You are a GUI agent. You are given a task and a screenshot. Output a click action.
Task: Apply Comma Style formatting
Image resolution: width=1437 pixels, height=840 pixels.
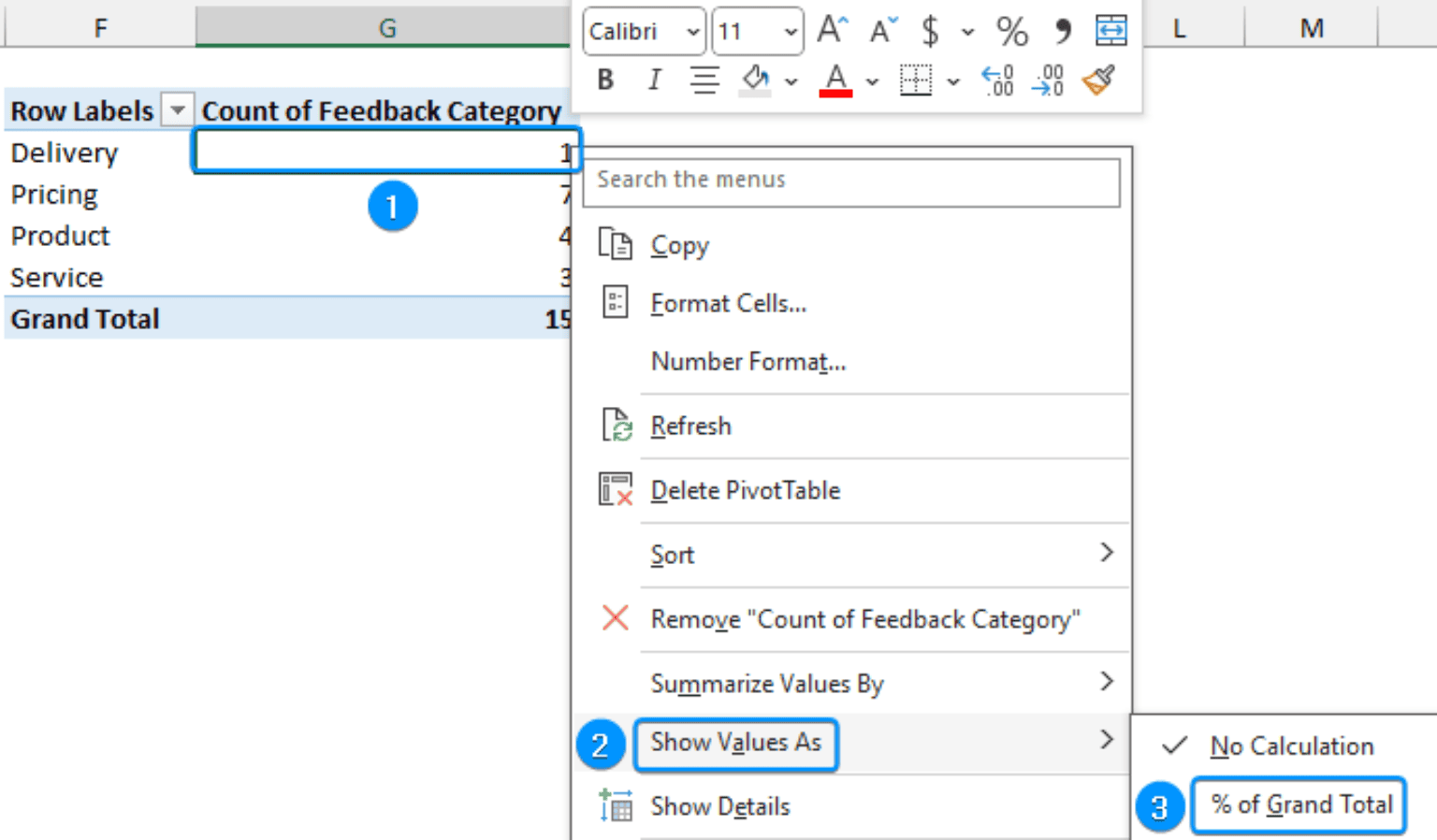click(x=1061, y=31)
